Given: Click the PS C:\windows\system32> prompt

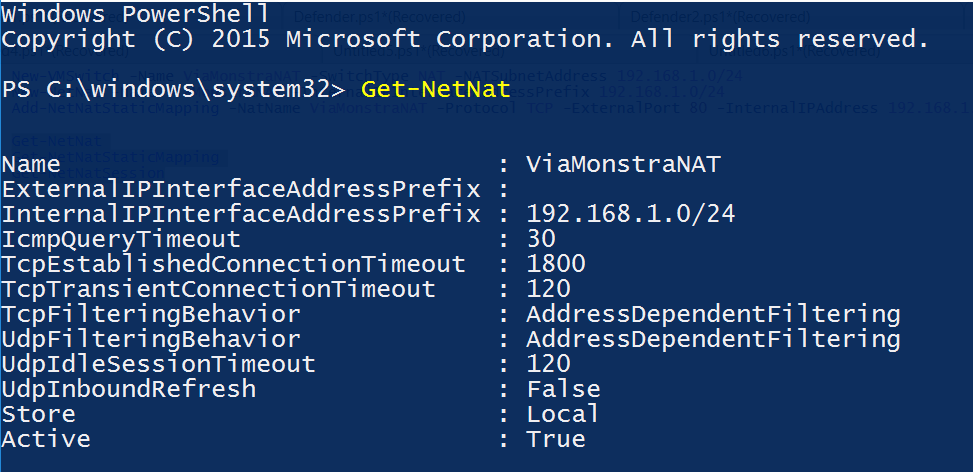Looking at the screenshot, I should (173, 89).
